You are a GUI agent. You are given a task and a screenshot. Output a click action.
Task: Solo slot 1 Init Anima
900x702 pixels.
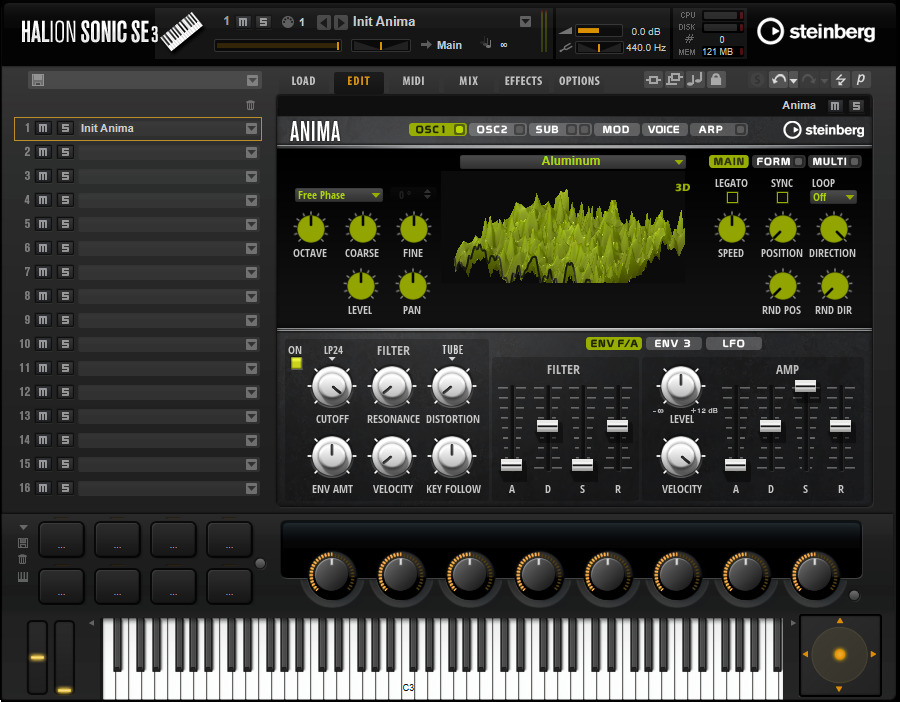point(65,128)
